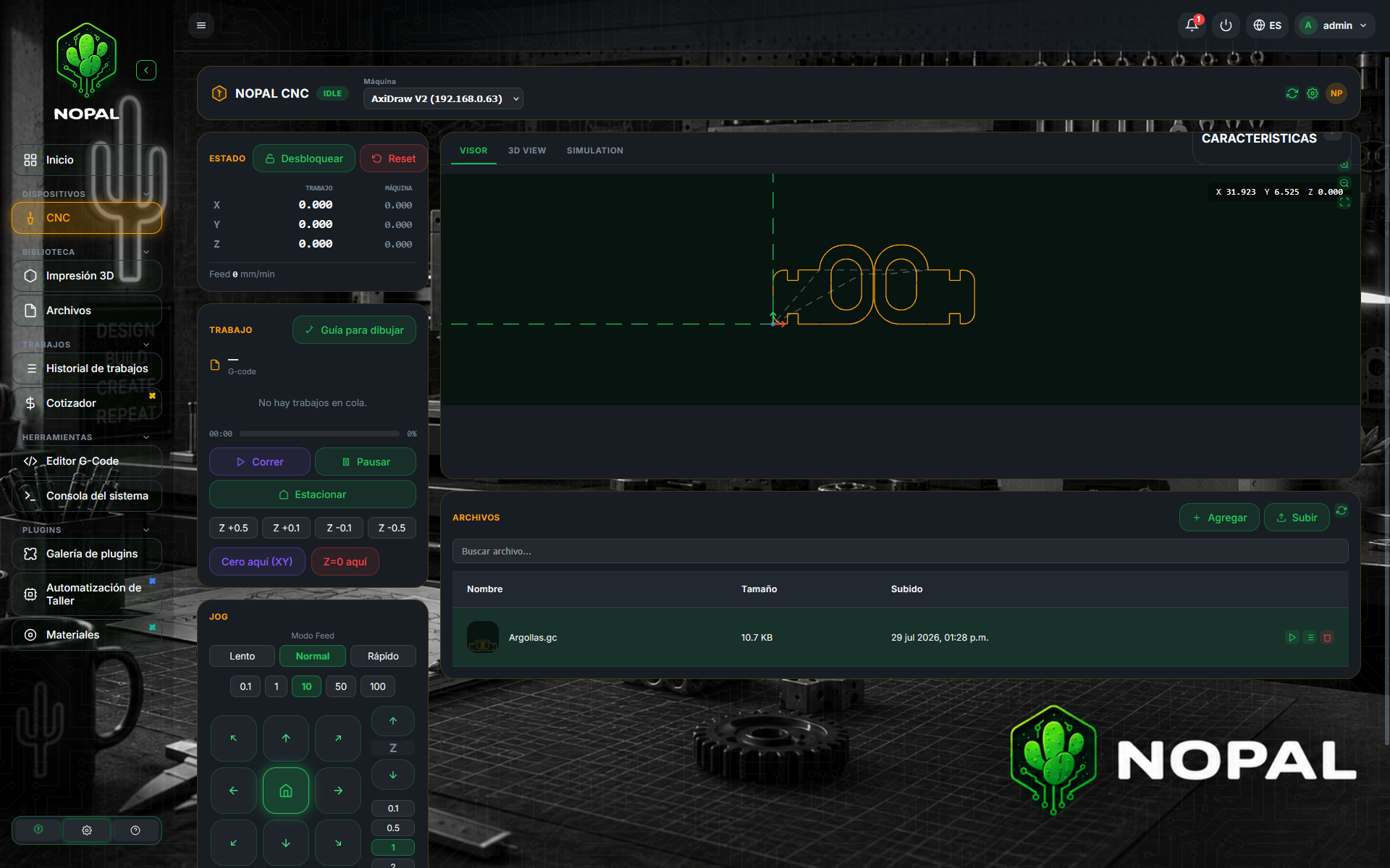
Task: Open Editor G-Code in the sidebar
Action: (x=87, y=461)
